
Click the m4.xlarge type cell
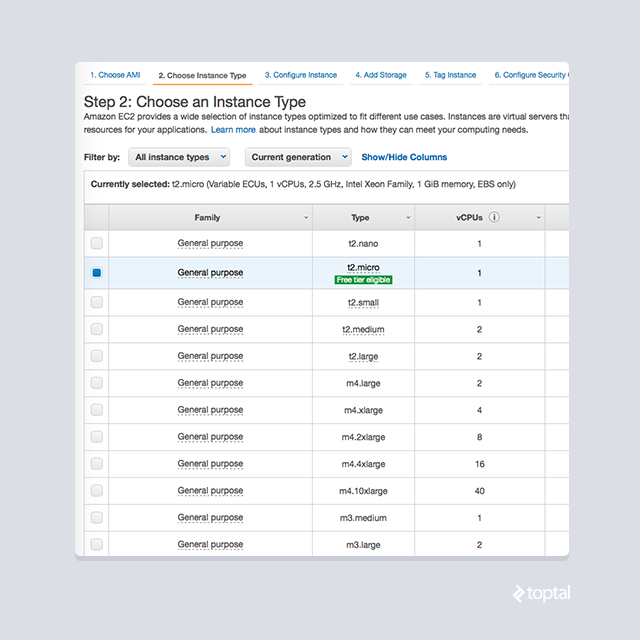363,410
